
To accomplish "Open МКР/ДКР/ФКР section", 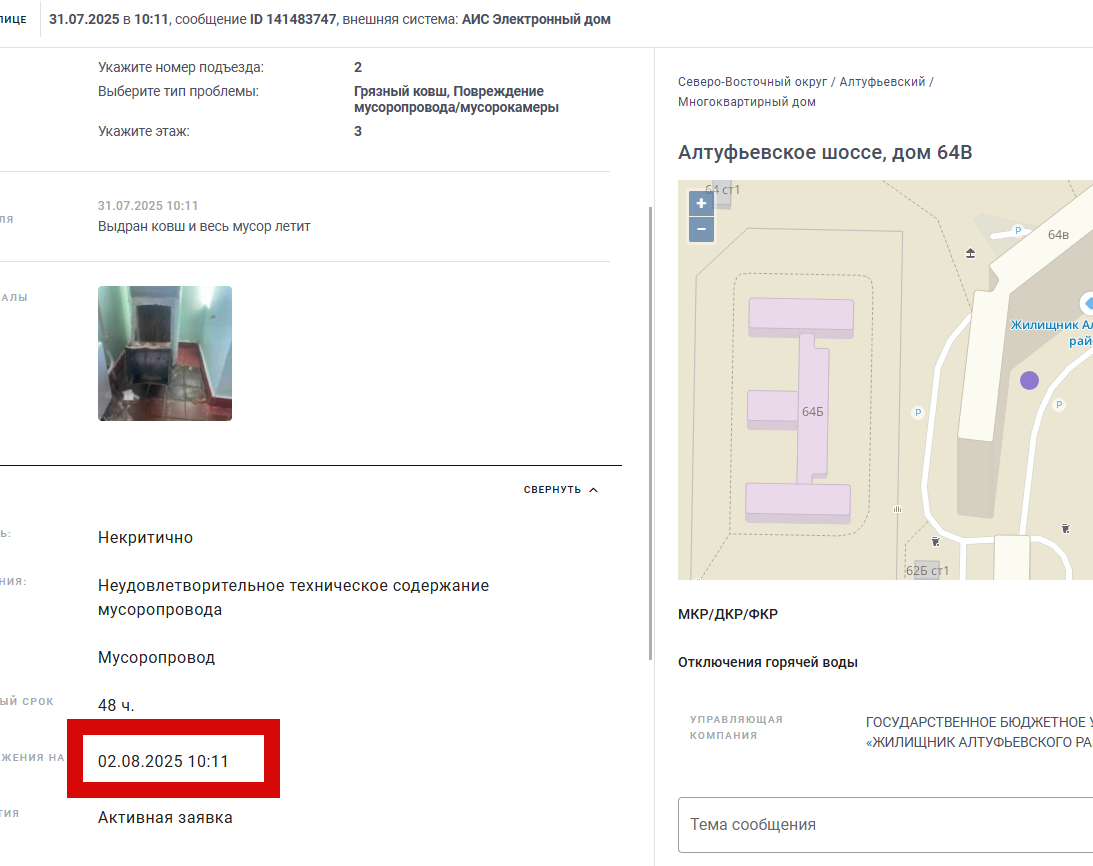I will click(x=728, y=614).
